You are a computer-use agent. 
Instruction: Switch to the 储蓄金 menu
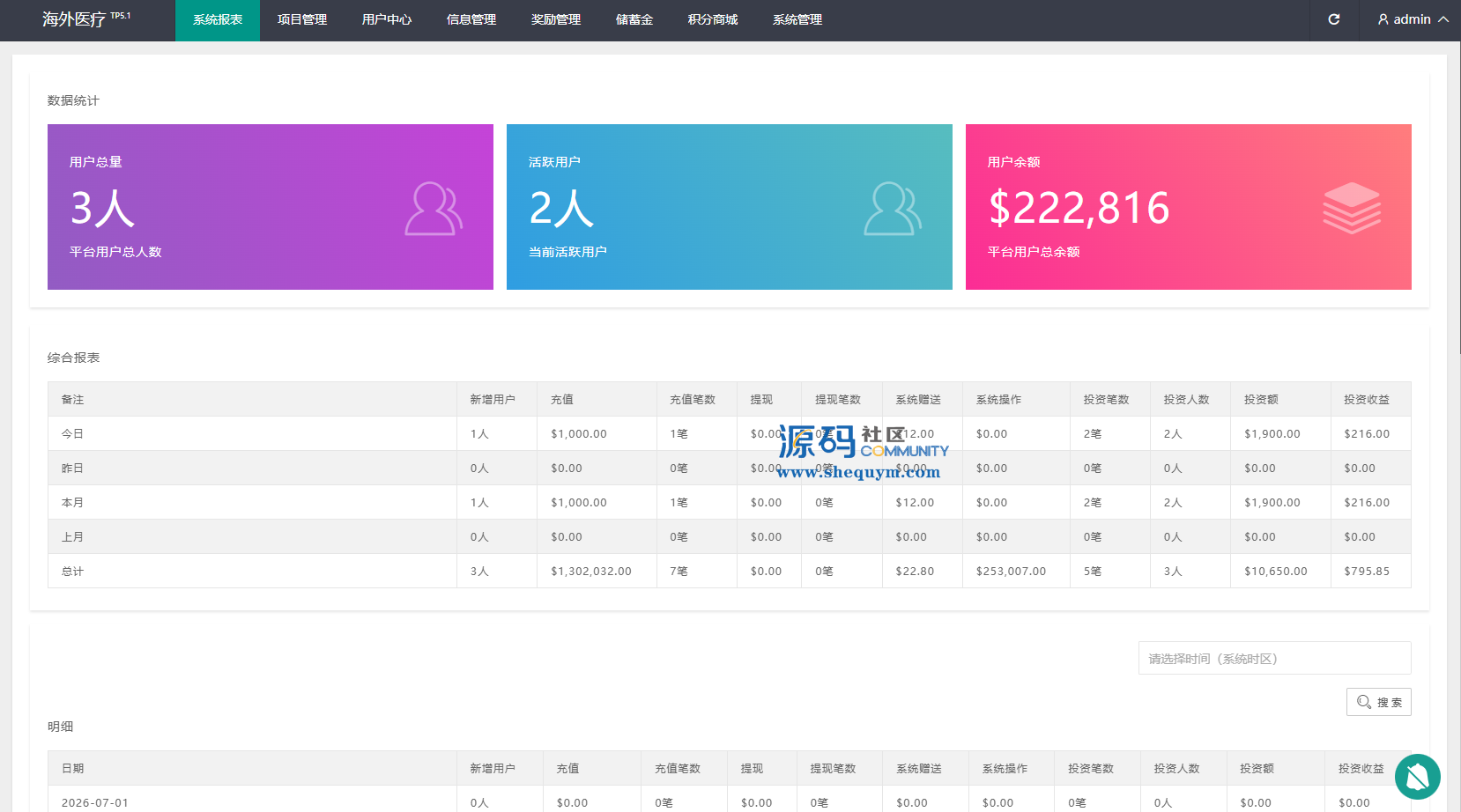point(634,20)
